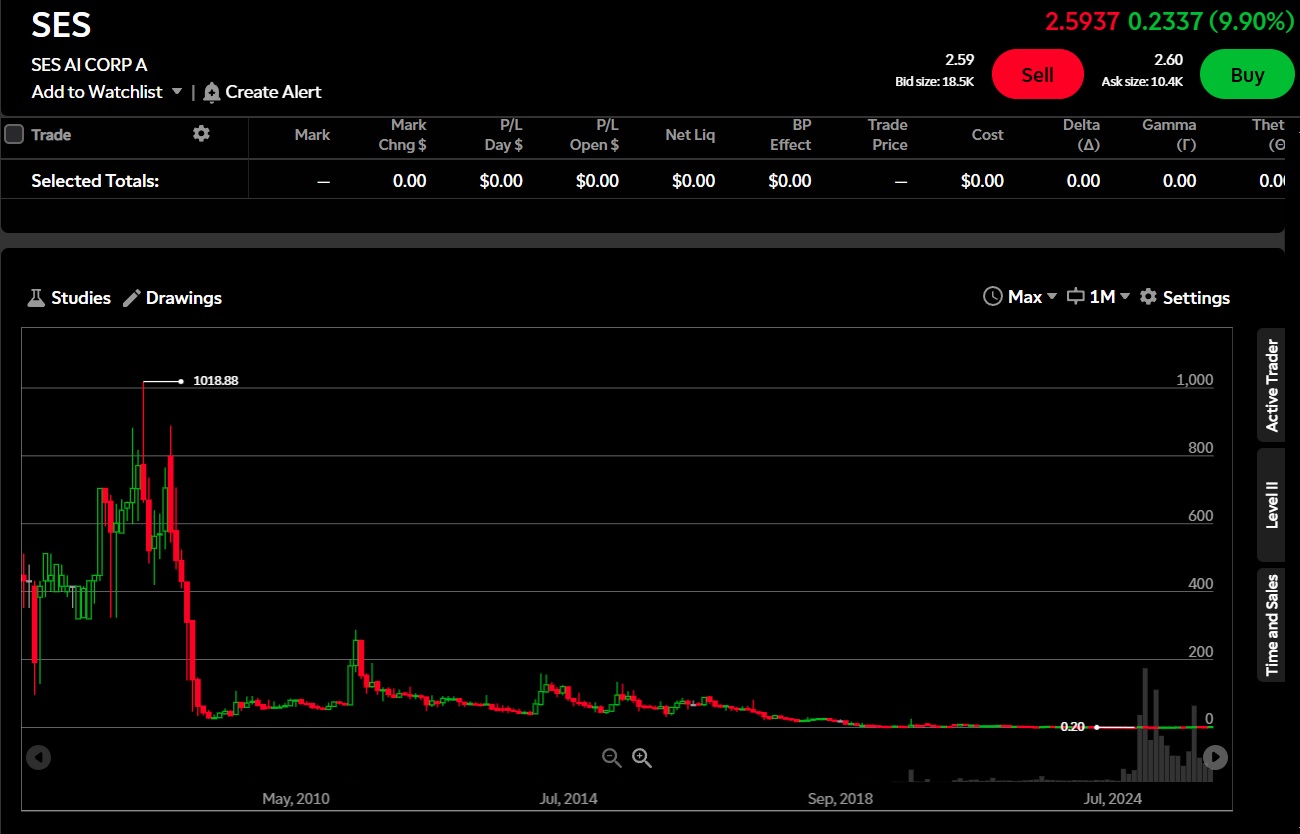Open the Level II side tab
Viewport: 1300px width, 834px height.
[1271, 505]
